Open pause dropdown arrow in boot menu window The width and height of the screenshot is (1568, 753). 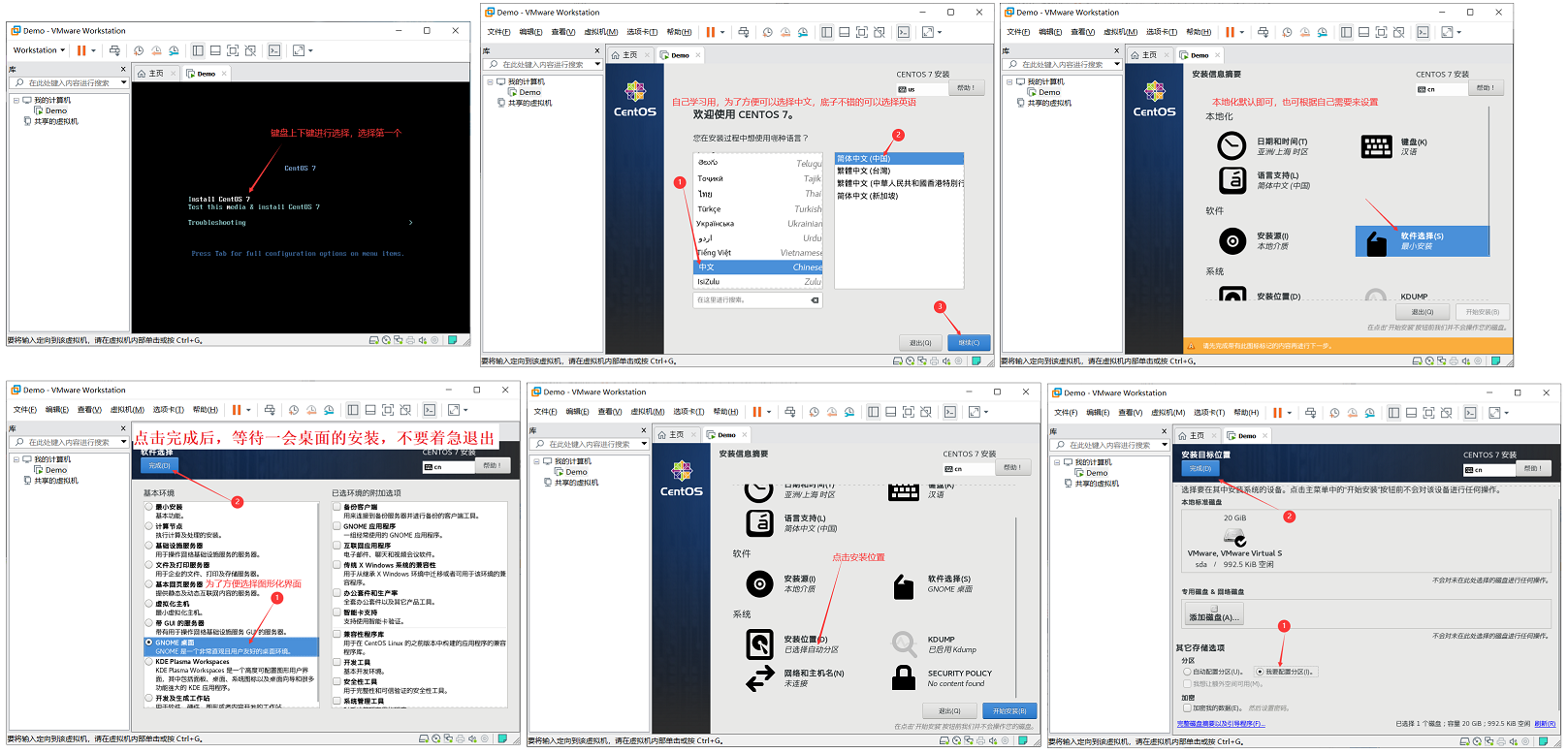93,50
